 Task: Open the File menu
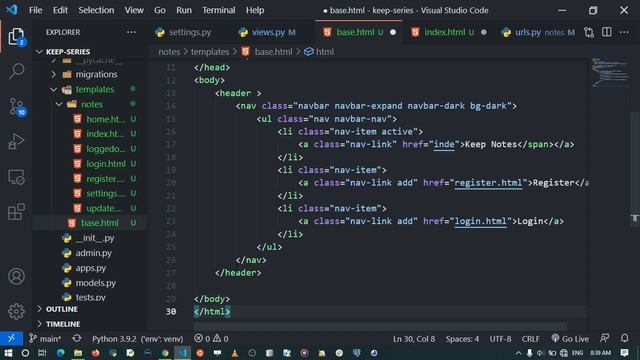(36, 10)
